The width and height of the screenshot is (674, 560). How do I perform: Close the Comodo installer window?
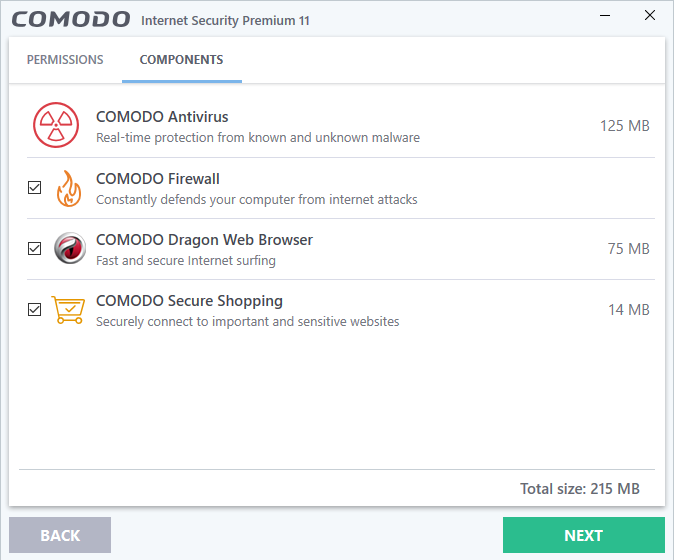click(x=650, y=16)
